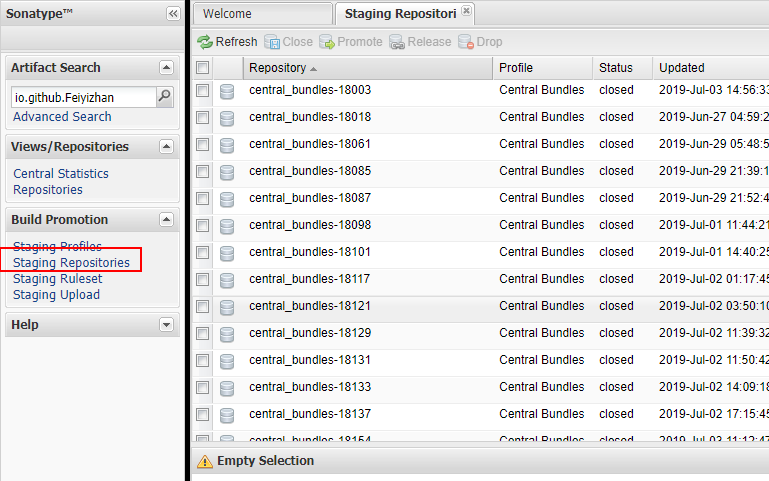
Task: Click the Promote toolbar icon
Action: click(x=327, y=42)
